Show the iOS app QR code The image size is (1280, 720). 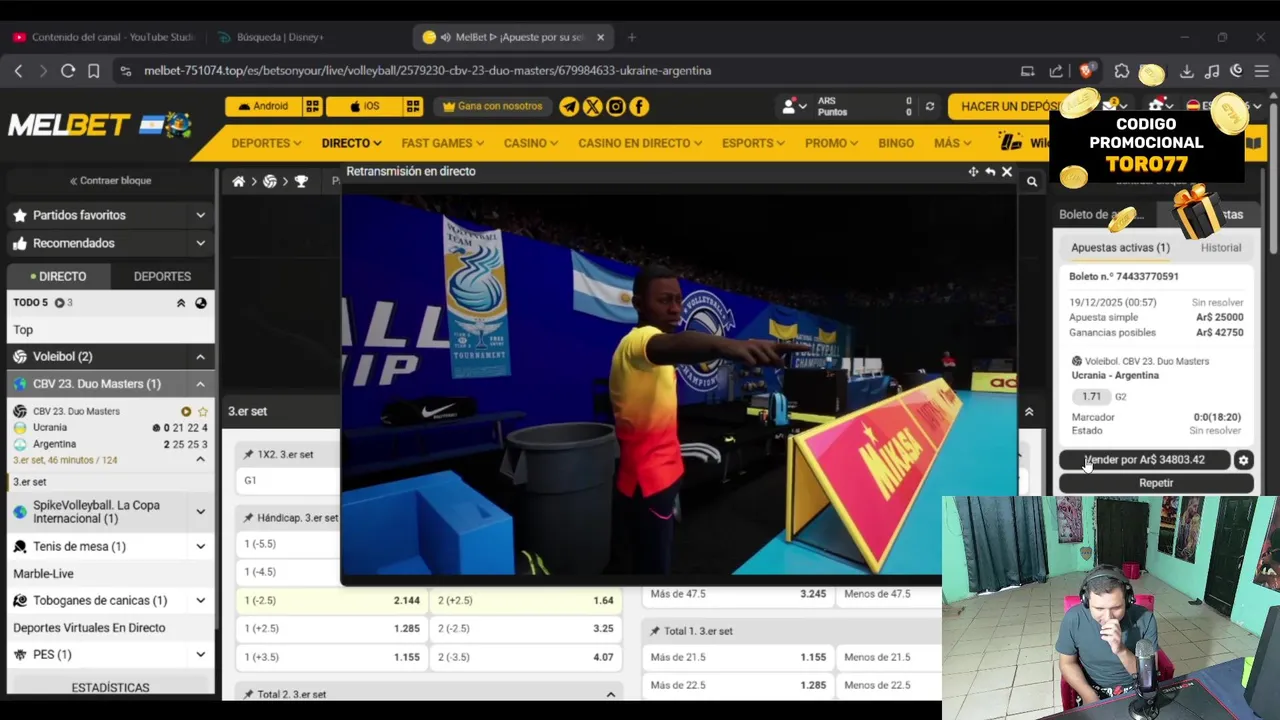click(x=413, y=106)
